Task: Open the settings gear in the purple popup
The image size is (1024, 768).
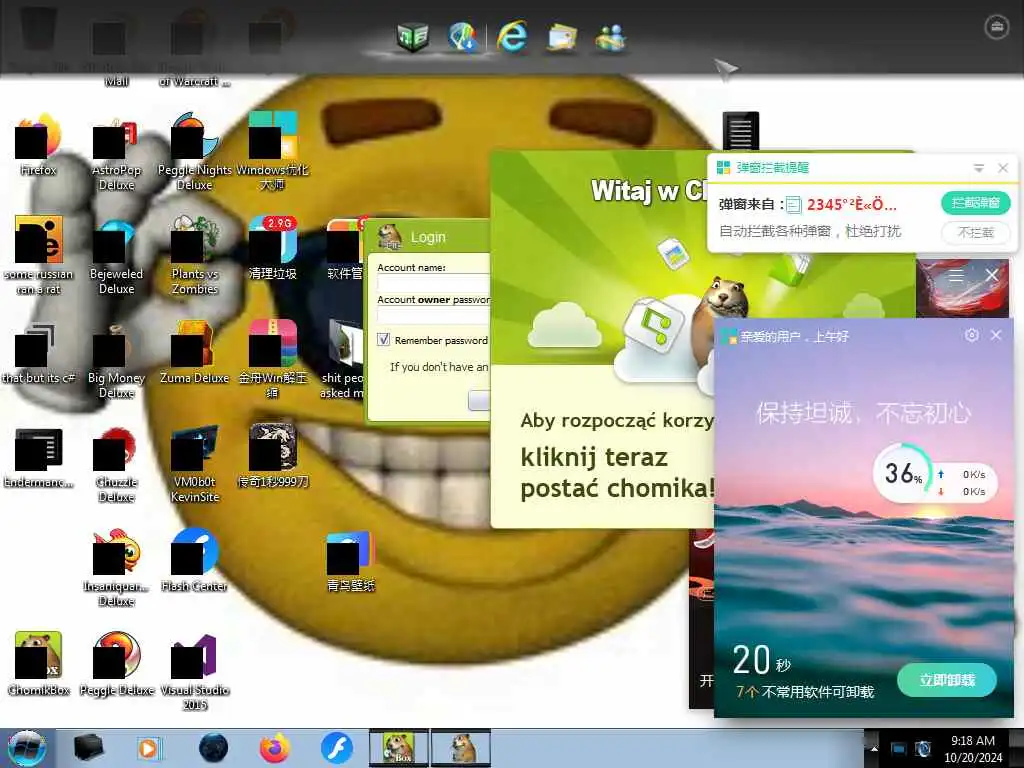Action: [972, 335]
